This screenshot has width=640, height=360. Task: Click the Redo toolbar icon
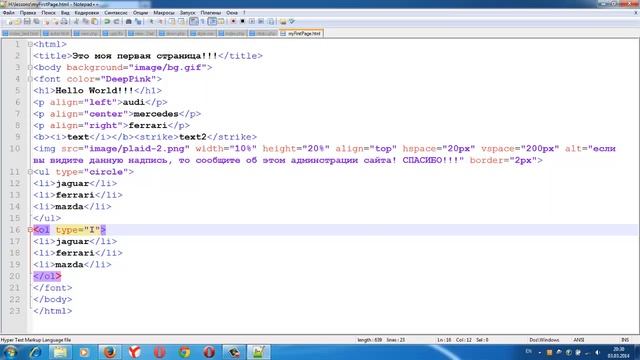click(x=116, y=21)
